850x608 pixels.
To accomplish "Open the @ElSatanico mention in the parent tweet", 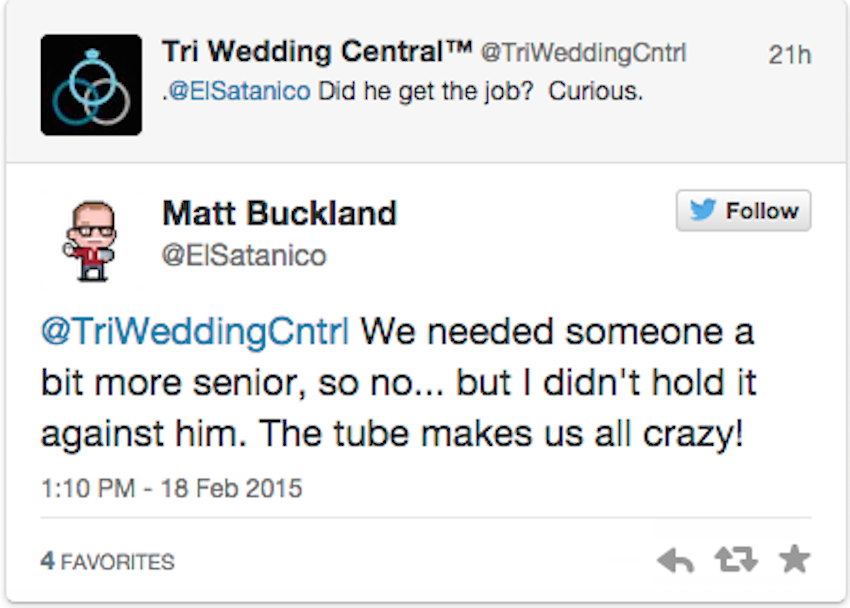I will click(239, 91).
